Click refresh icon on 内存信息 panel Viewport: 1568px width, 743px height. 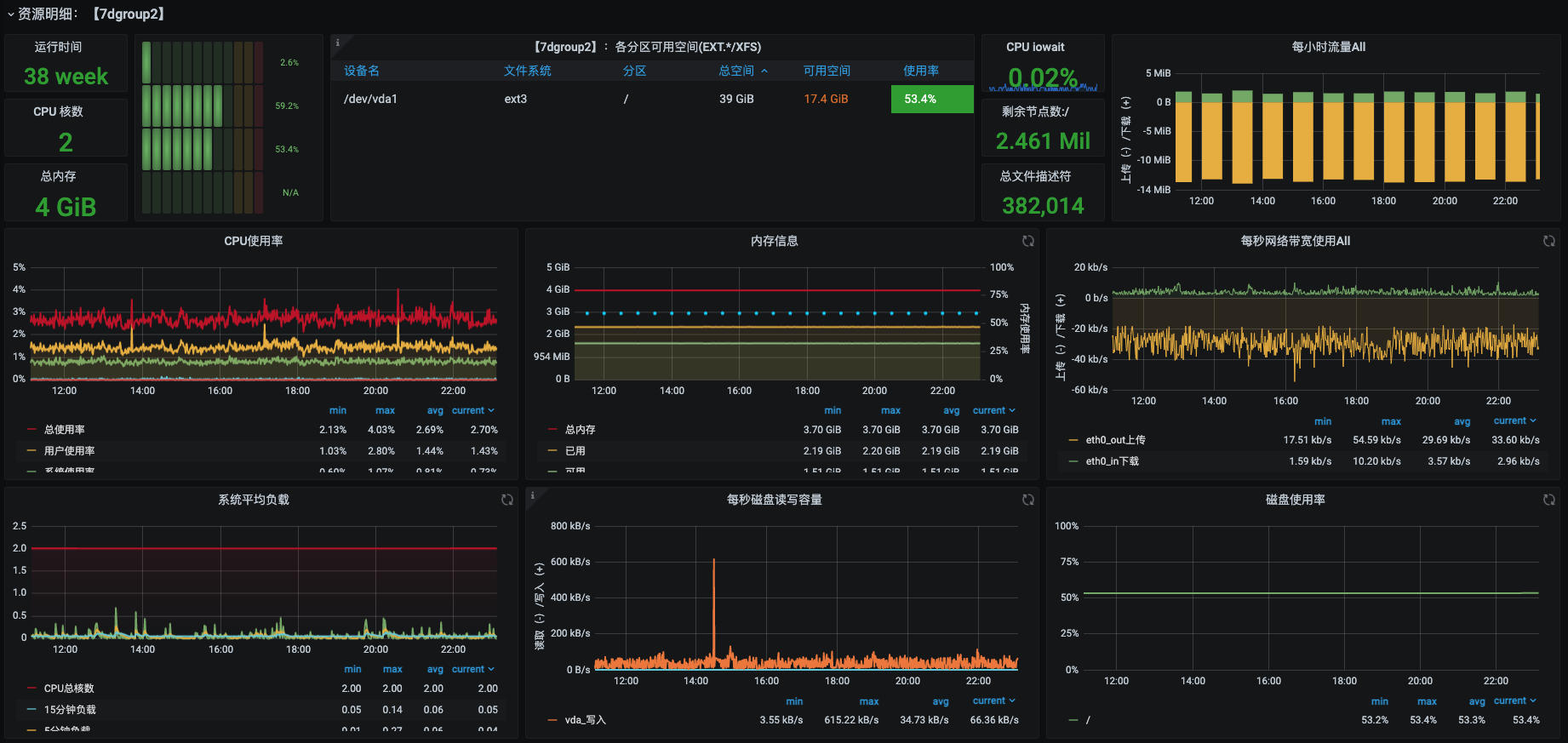coord(1028,241)
